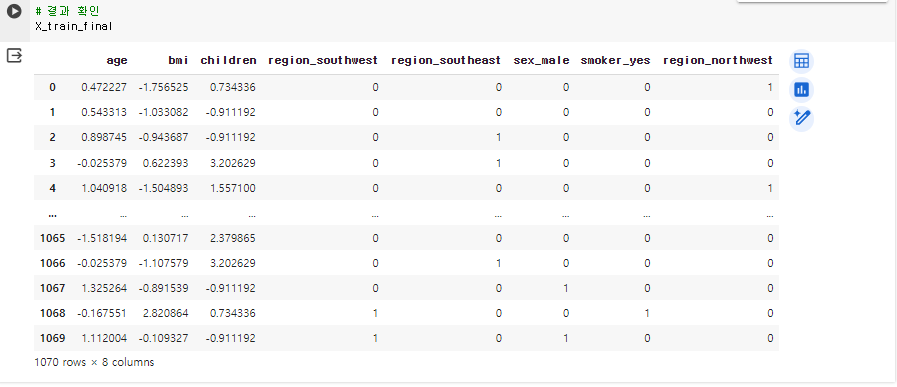
Task: Click the region_southeast column header
Action: click(446, 60)
